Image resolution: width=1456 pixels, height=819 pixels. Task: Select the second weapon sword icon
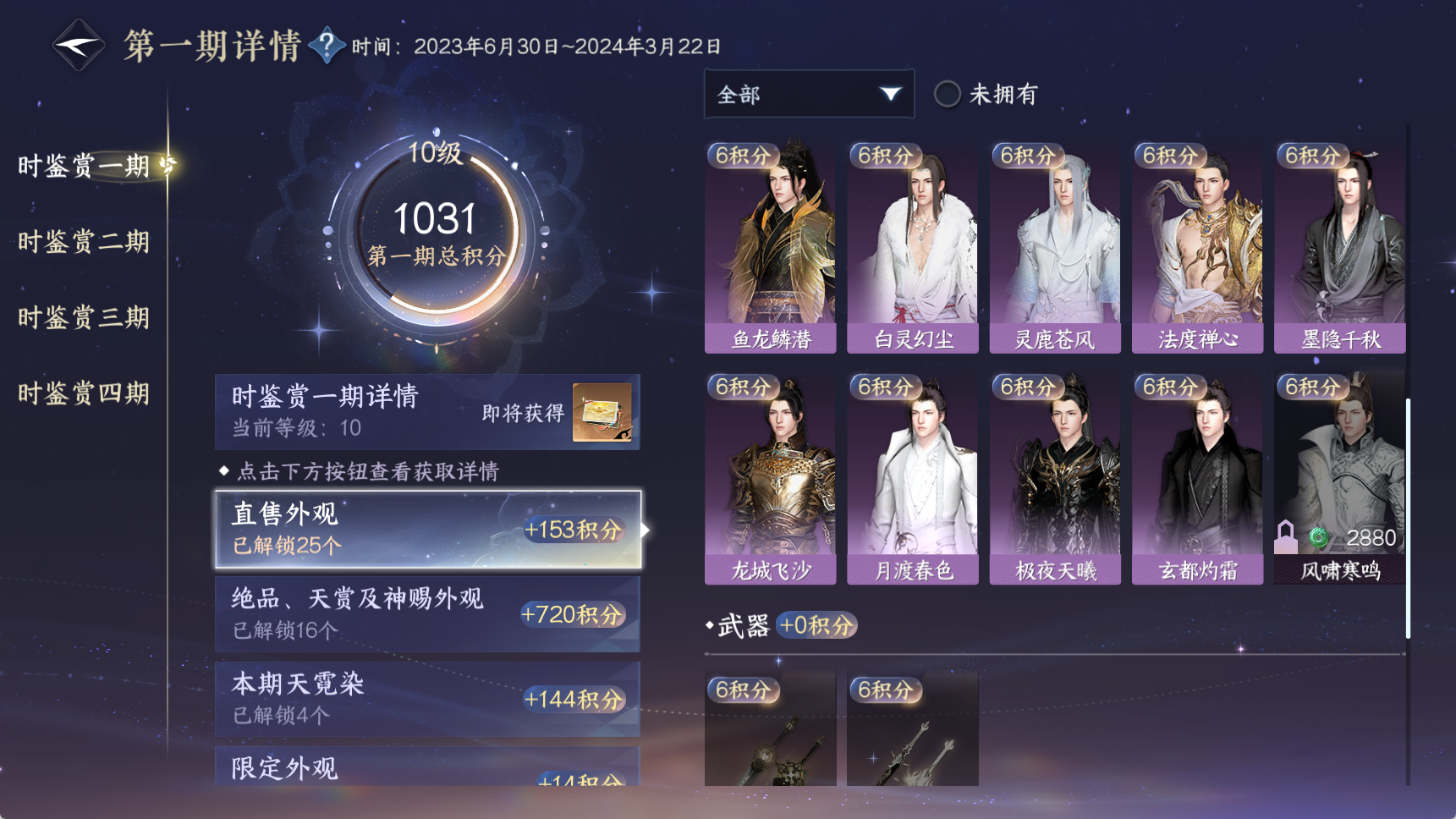pyautogui.click(x=913, y=728)
